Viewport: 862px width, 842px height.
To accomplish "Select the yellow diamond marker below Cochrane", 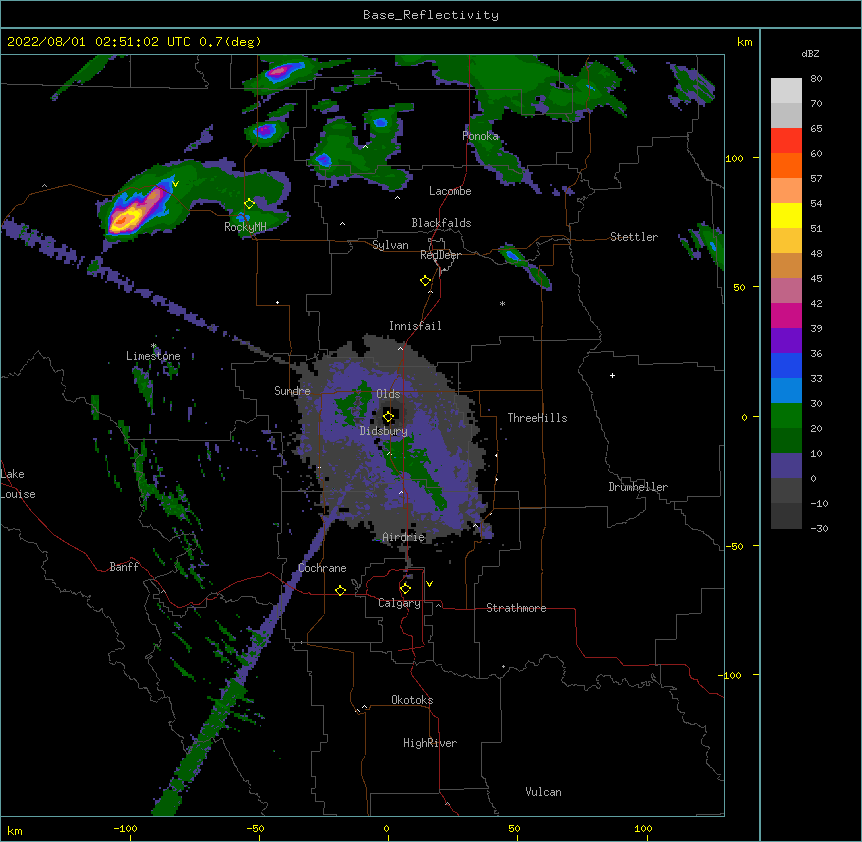I will (x=340, y=590).
